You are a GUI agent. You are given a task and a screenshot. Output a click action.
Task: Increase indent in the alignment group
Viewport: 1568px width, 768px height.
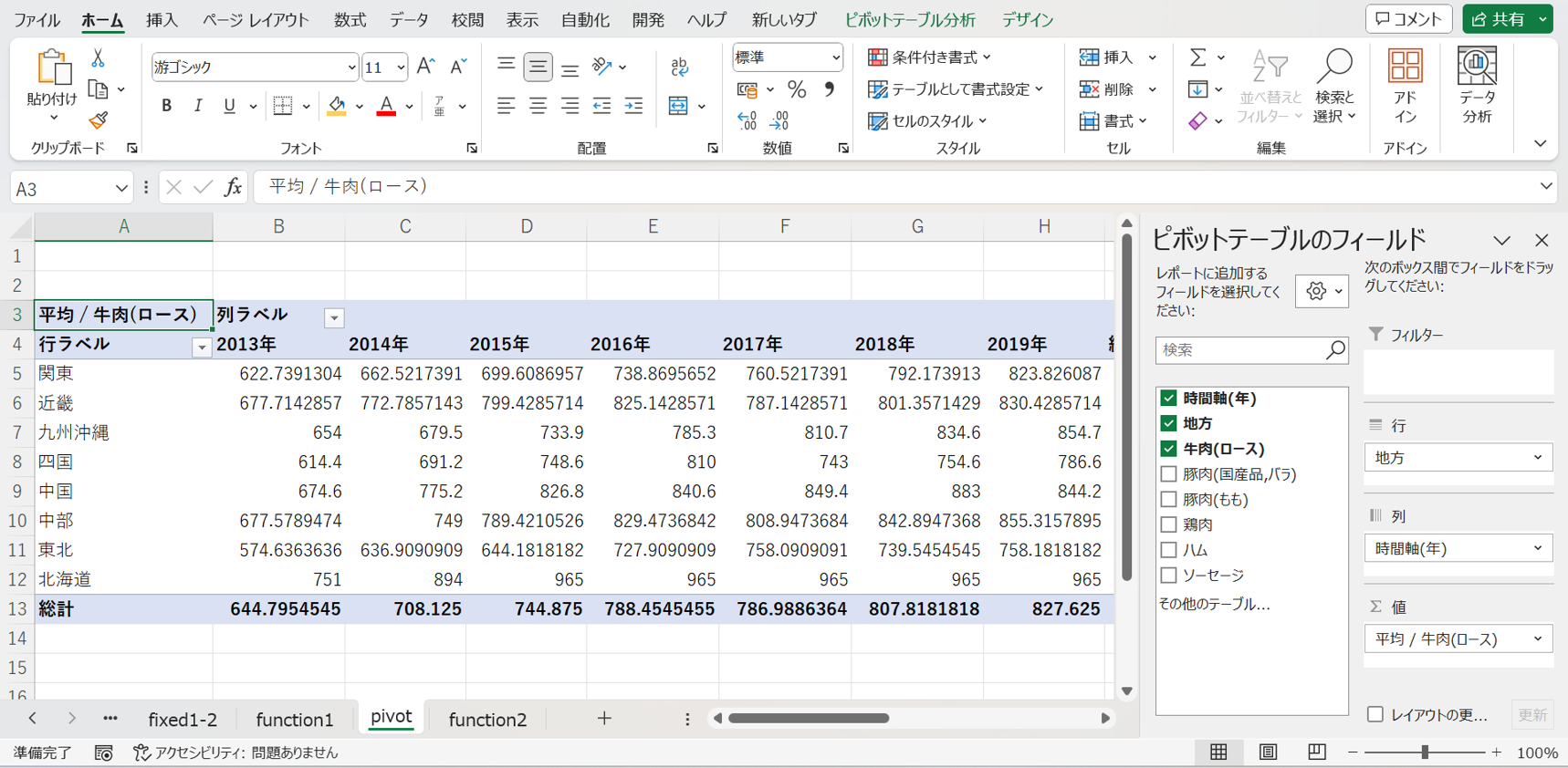point(633,106)
